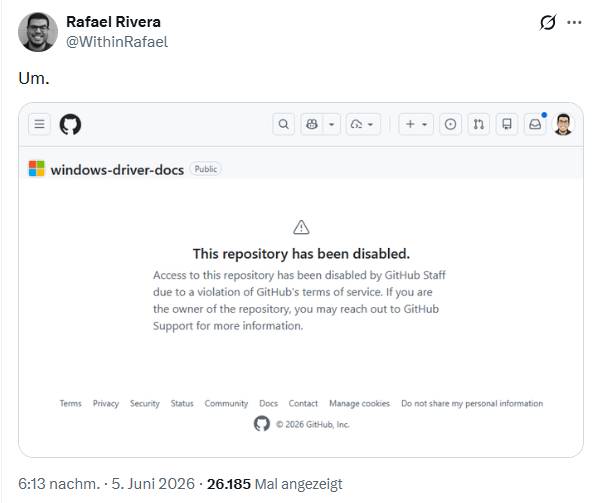Click the 26.185 Mal angezeigt view count
This screenshot has height=503, width=600.
[x=275, y=484]
